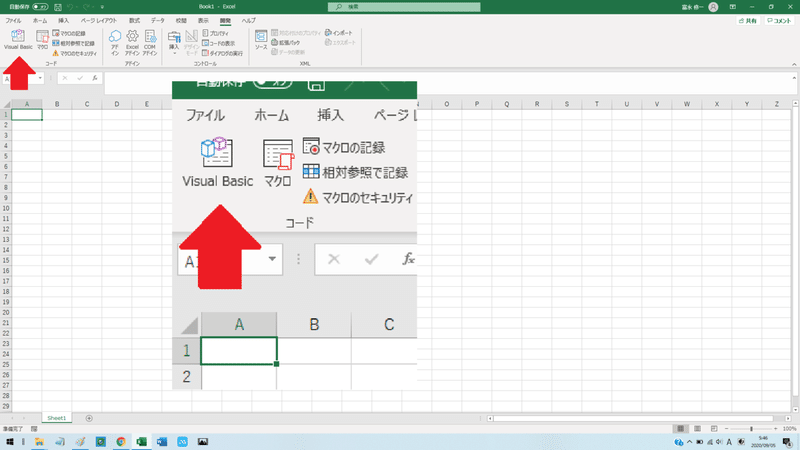The image size is (800, 450).
Task: Open control Properties (プロパティ)
Action: [215, 33]
